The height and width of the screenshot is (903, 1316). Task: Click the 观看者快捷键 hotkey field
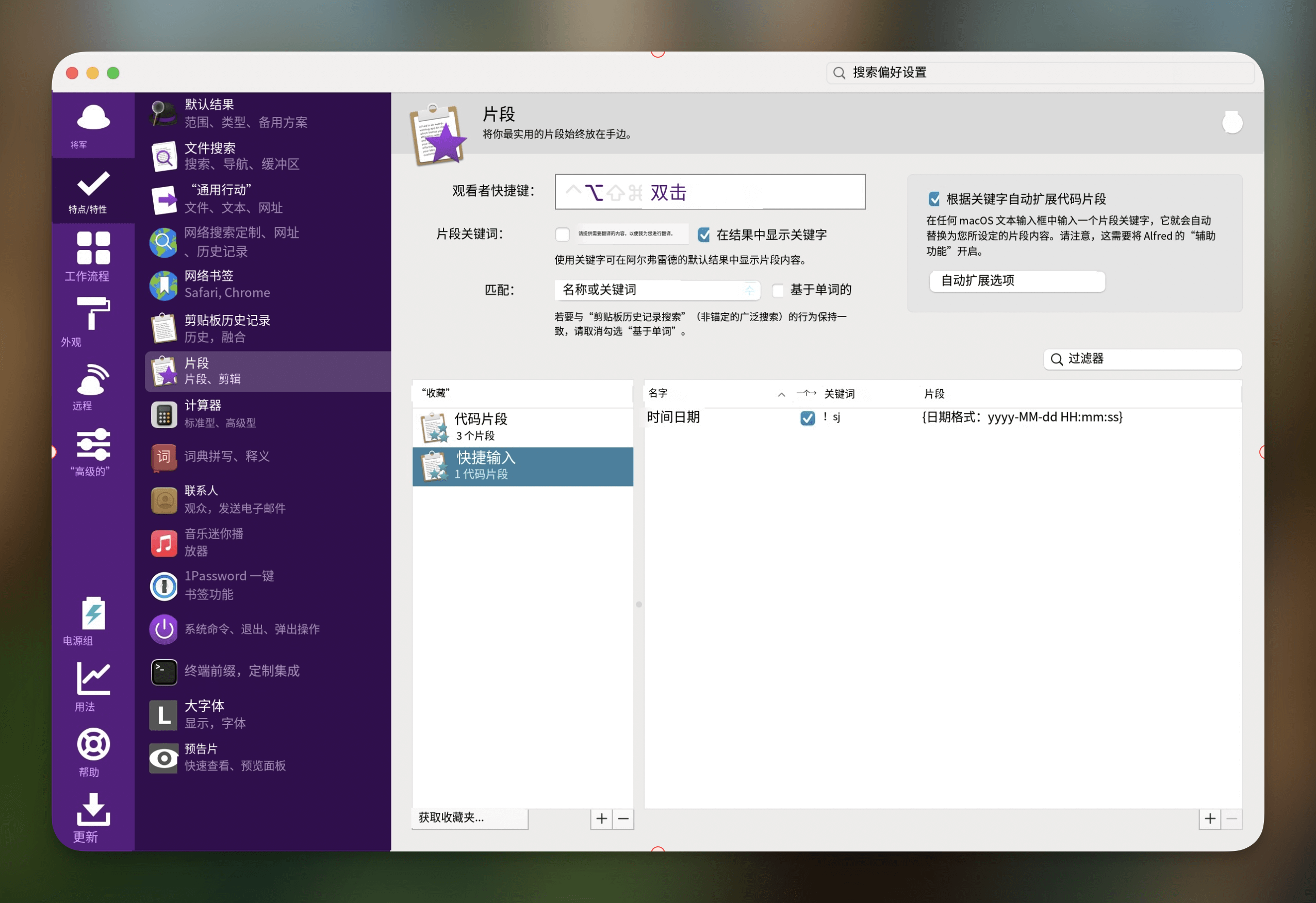click(710, 192)
